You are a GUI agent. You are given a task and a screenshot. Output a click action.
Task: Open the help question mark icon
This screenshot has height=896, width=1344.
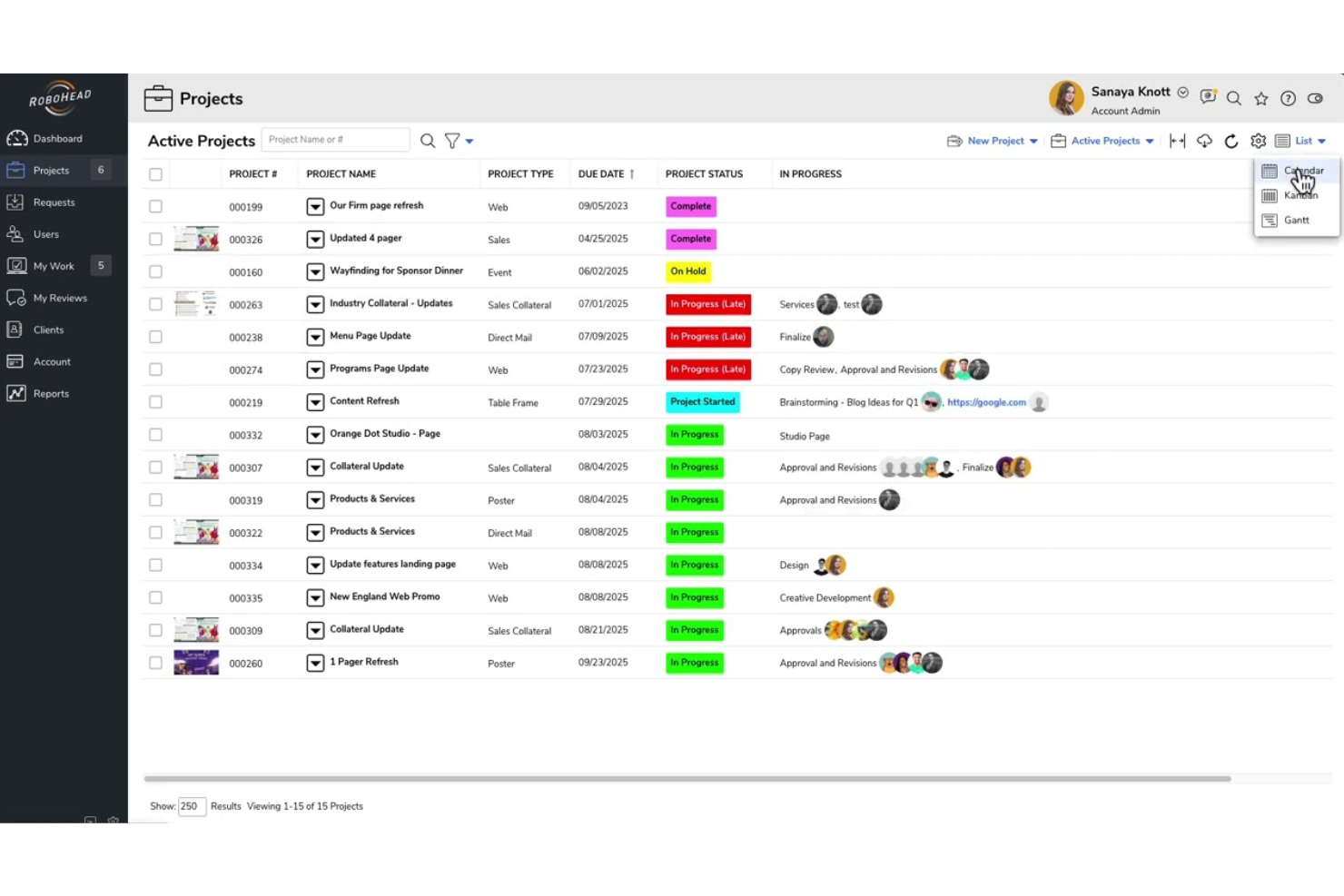(x=1288, y=98)
